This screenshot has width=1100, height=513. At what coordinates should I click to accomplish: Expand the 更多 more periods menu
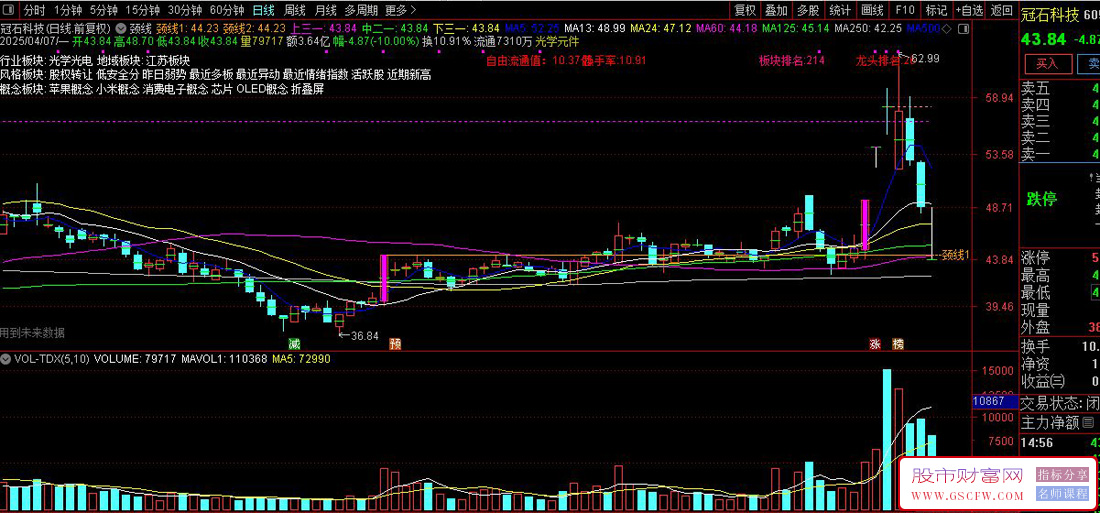click(401, 11)
